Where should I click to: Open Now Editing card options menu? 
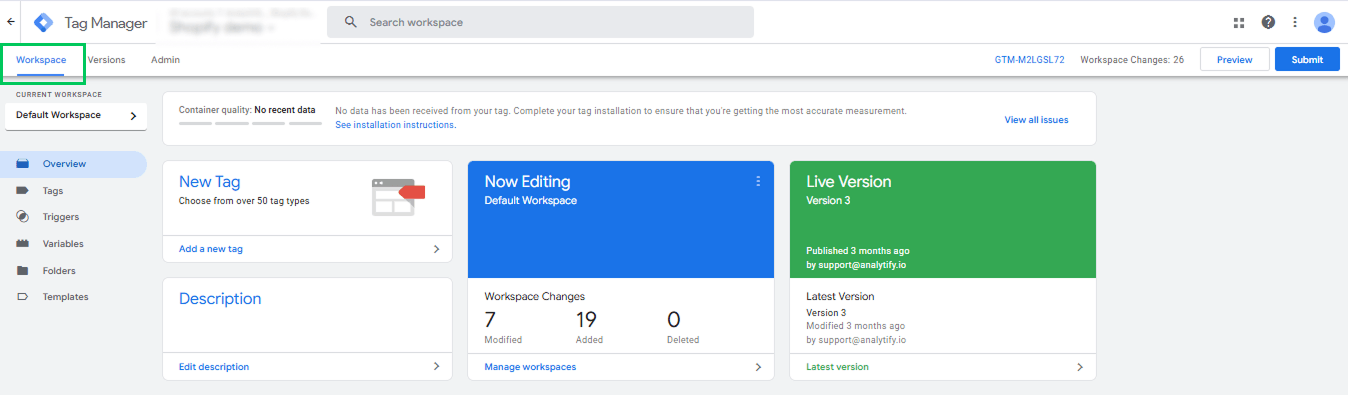[758, 181]
